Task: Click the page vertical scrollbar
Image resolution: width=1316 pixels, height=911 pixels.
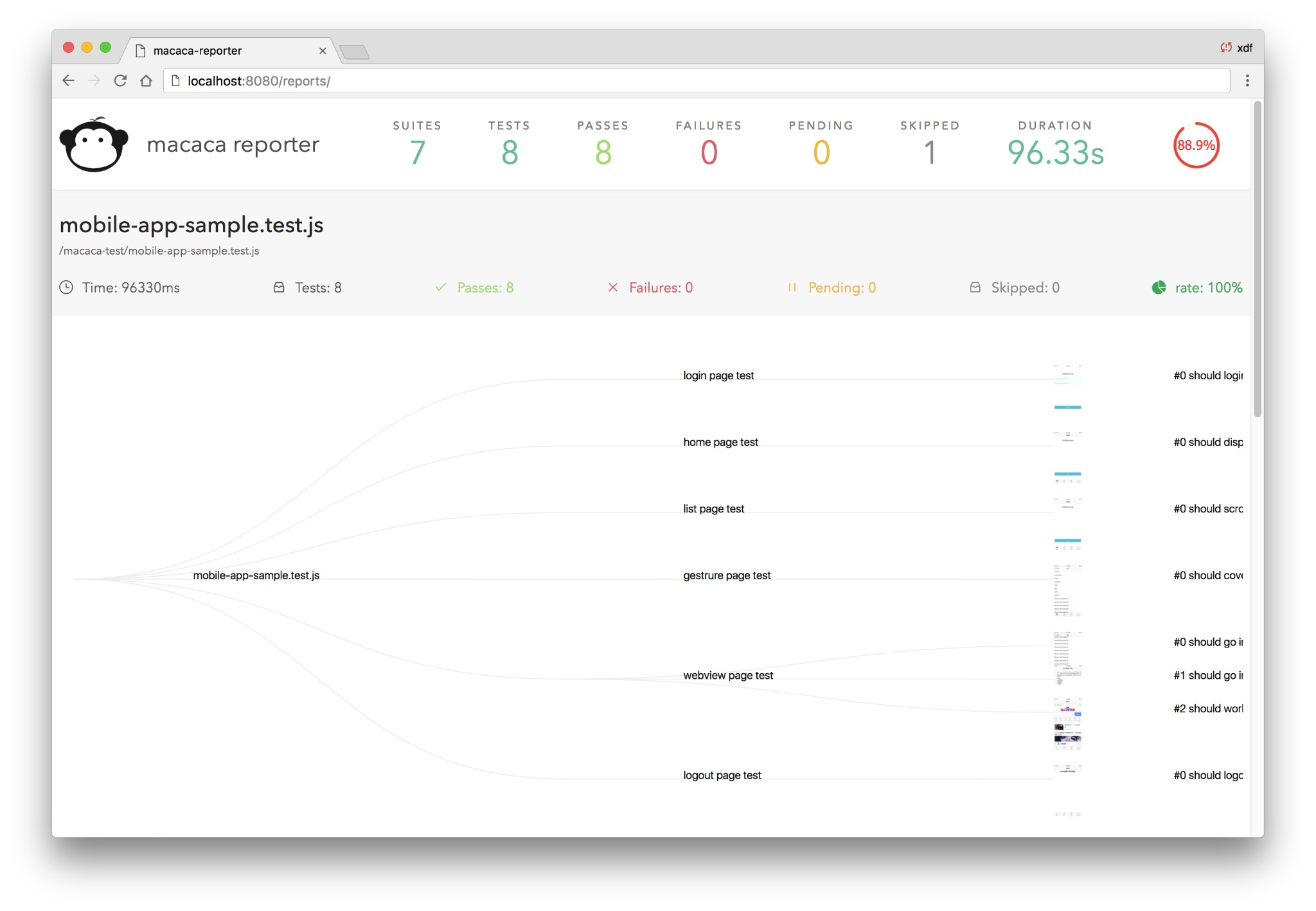Action: point(1258,257)
